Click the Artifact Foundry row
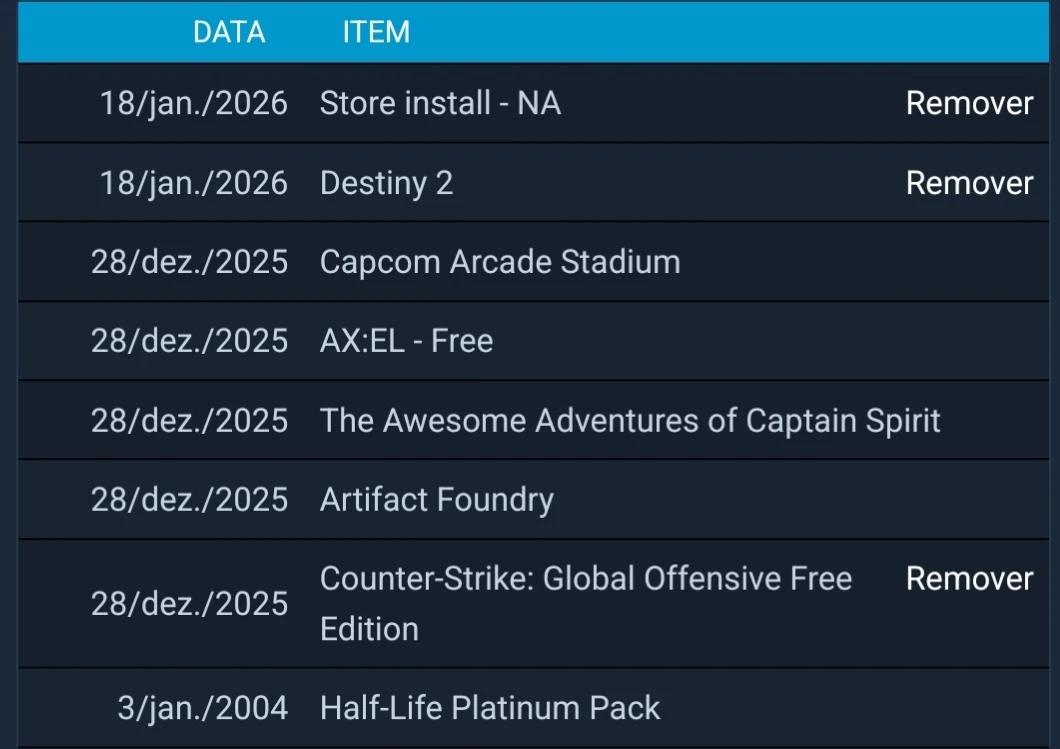Screen dimensions: 1060x749 click(436, 499)
